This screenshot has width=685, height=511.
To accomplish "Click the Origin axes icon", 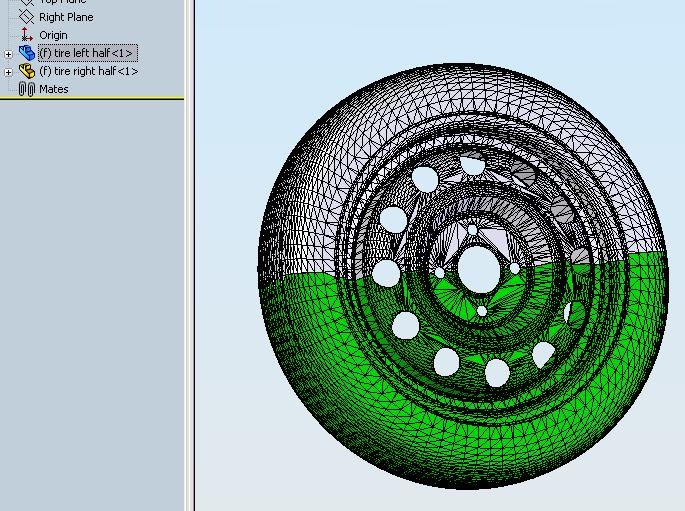I will (26, 35).
